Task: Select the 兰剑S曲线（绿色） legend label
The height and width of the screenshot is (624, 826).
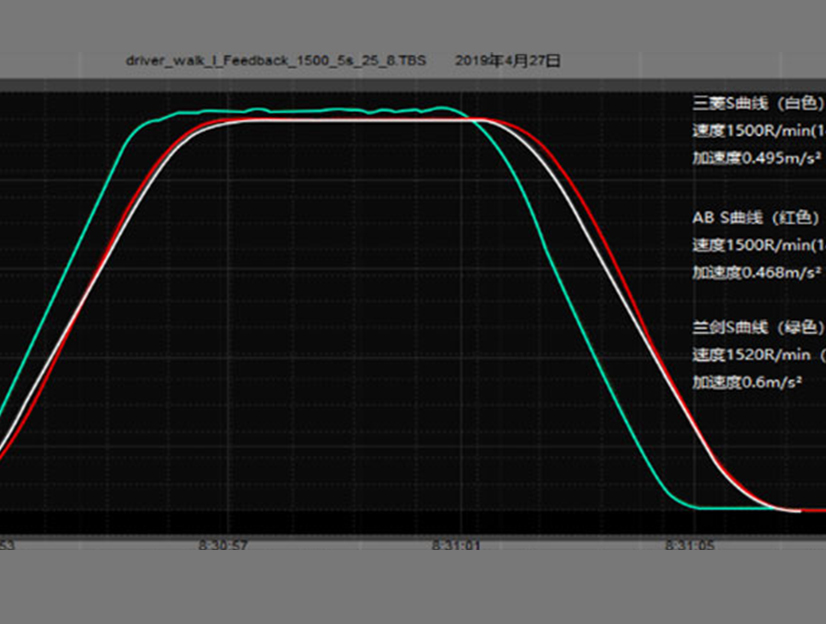Action: pos(758,327)
